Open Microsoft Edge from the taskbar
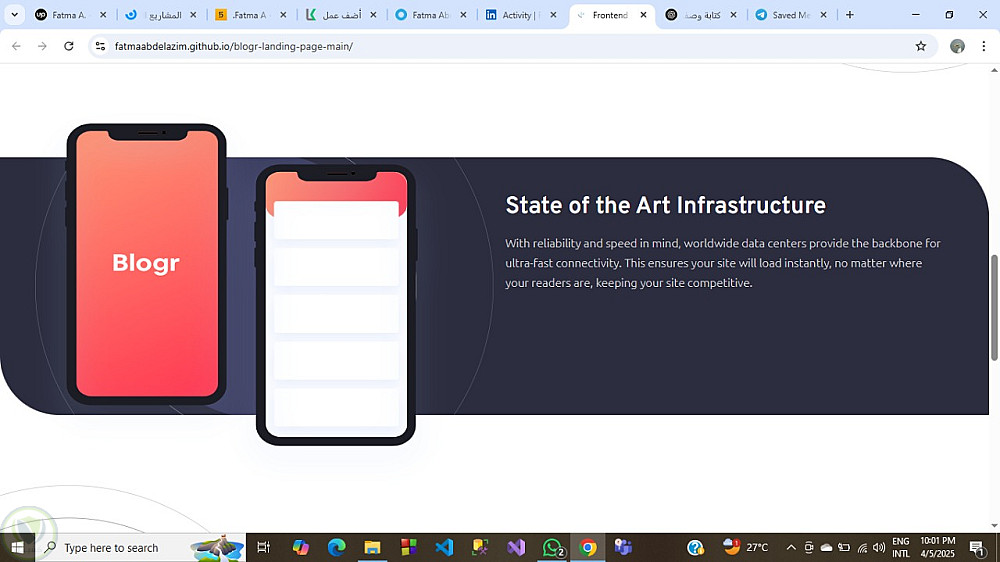 click(x=336, y=547)
